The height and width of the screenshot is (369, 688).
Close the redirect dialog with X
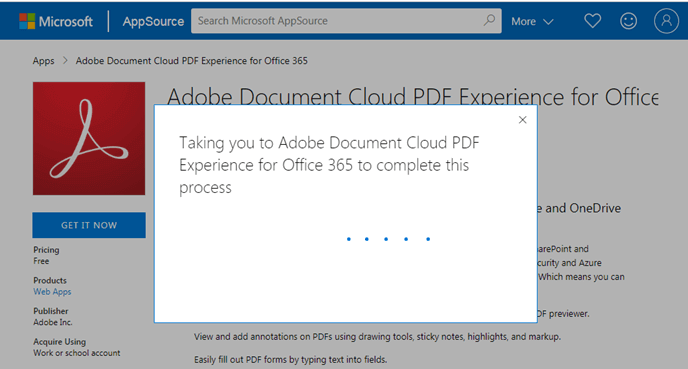point(522,120)
